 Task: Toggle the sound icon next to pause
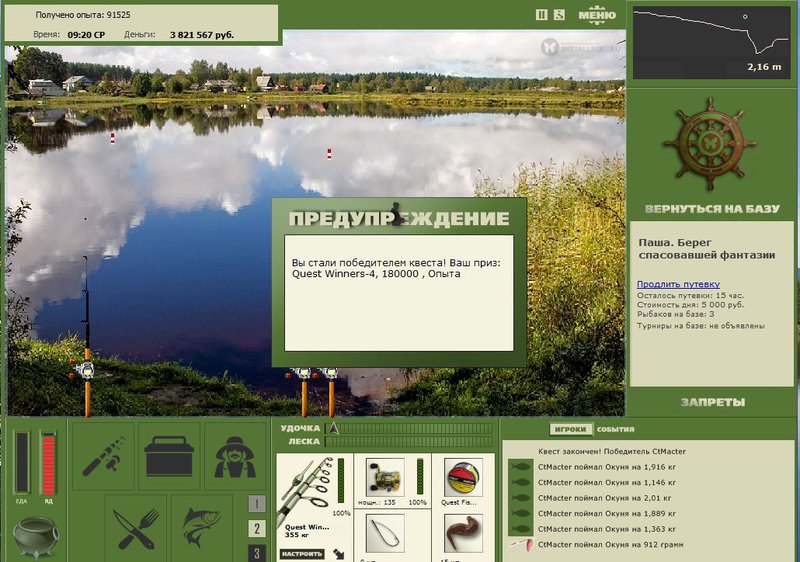click(559, 15)
